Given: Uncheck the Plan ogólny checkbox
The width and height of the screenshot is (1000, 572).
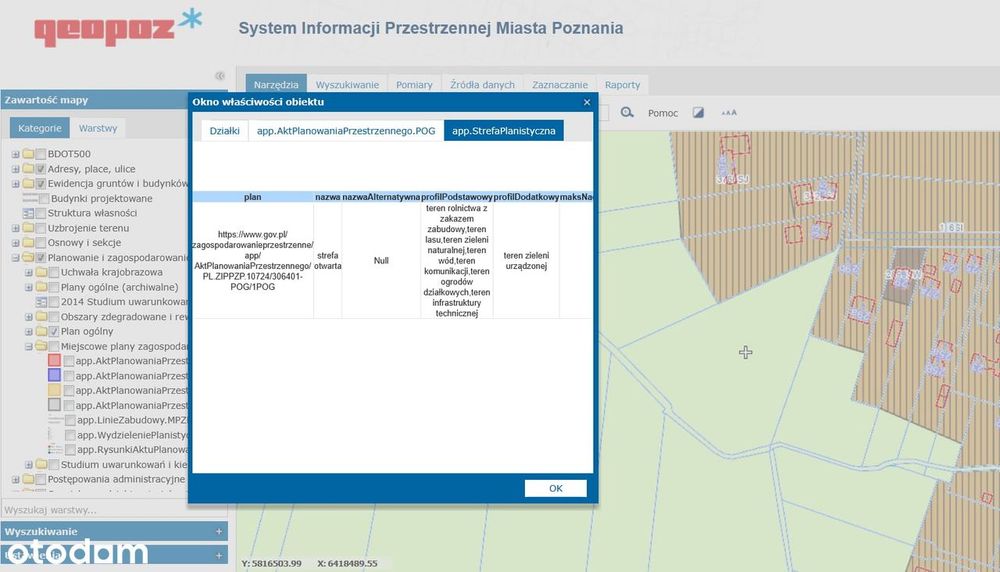Looking at the screenshot, I should [54, 331].
